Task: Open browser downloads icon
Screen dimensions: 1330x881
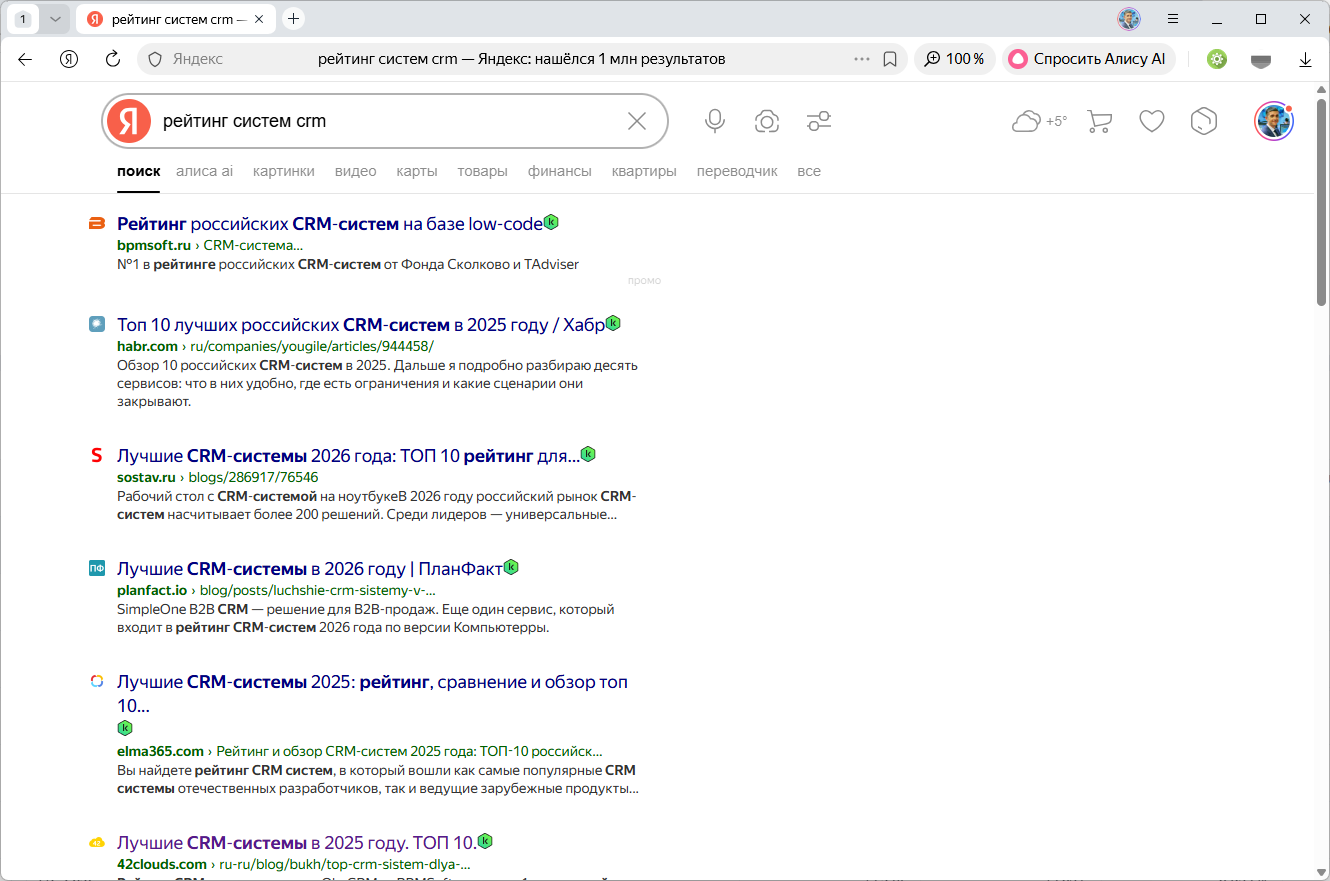Action: (1305, 59)
